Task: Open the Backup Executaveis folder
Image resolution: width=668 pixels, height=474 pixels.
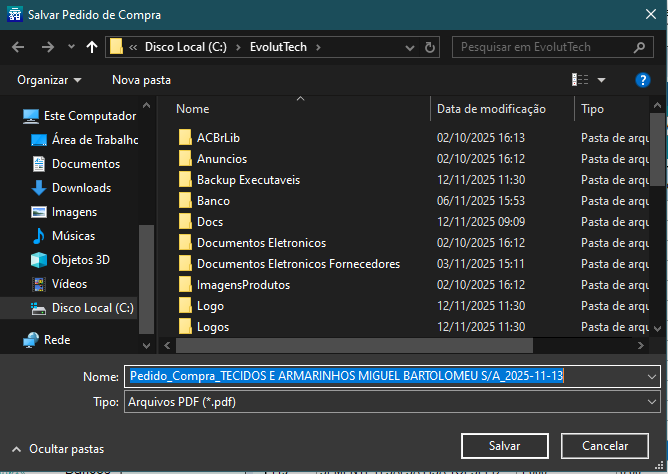Action: 248,180
